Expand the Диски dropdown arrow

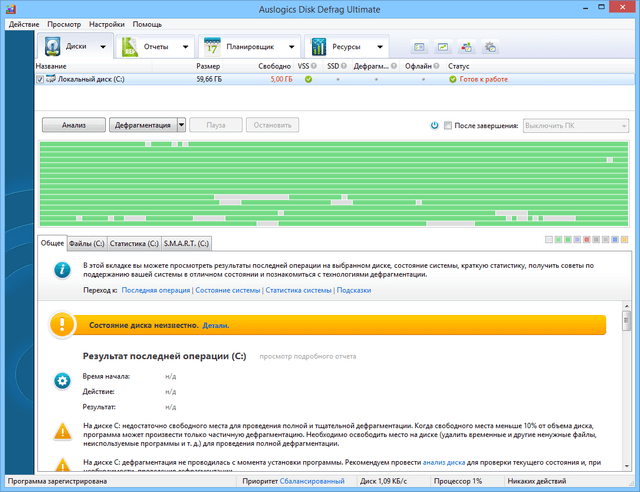pyautogui.click(x=104, y=47)
